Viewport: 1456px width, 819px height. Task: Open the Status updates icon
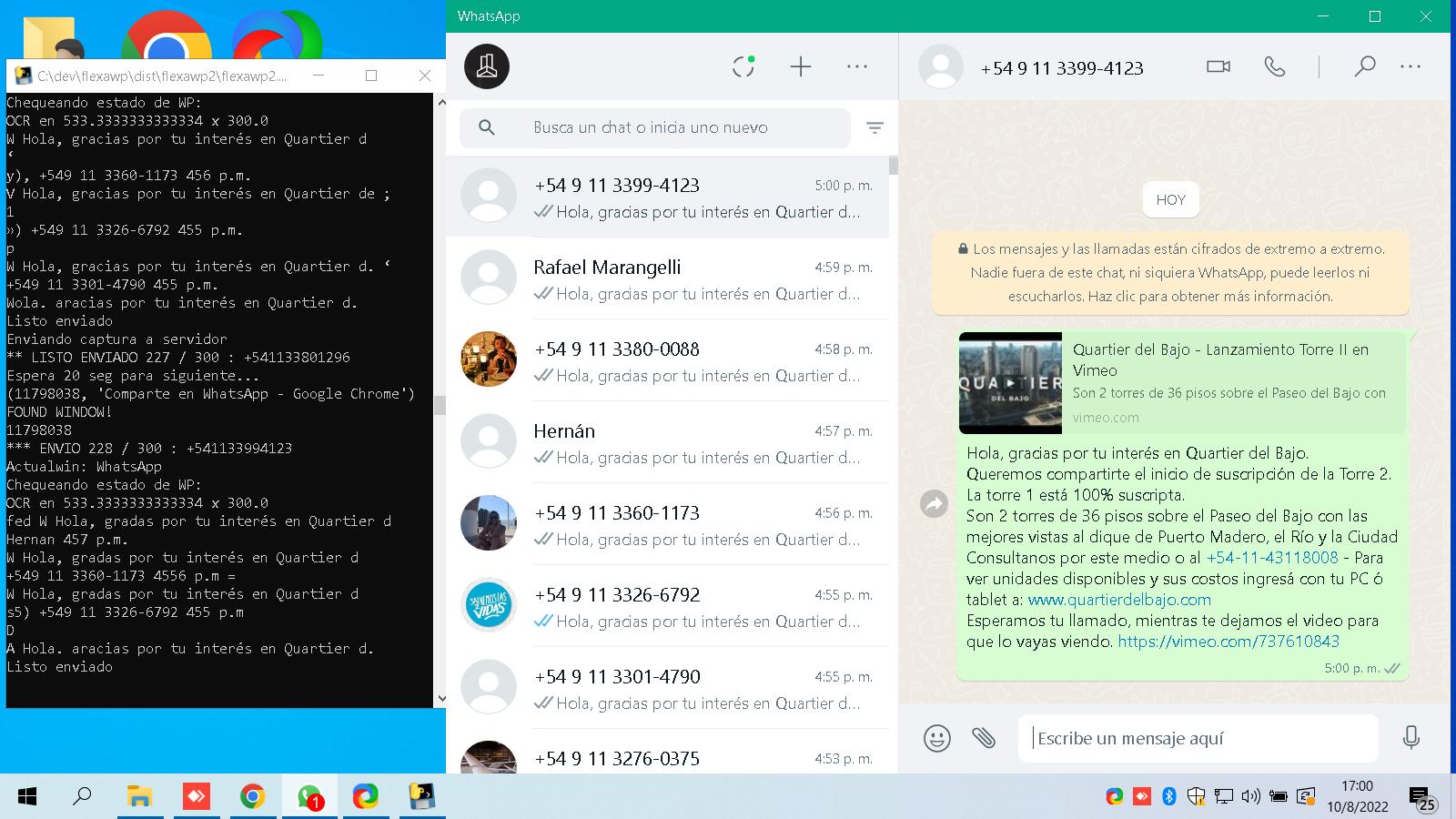(x=743, y=66)
